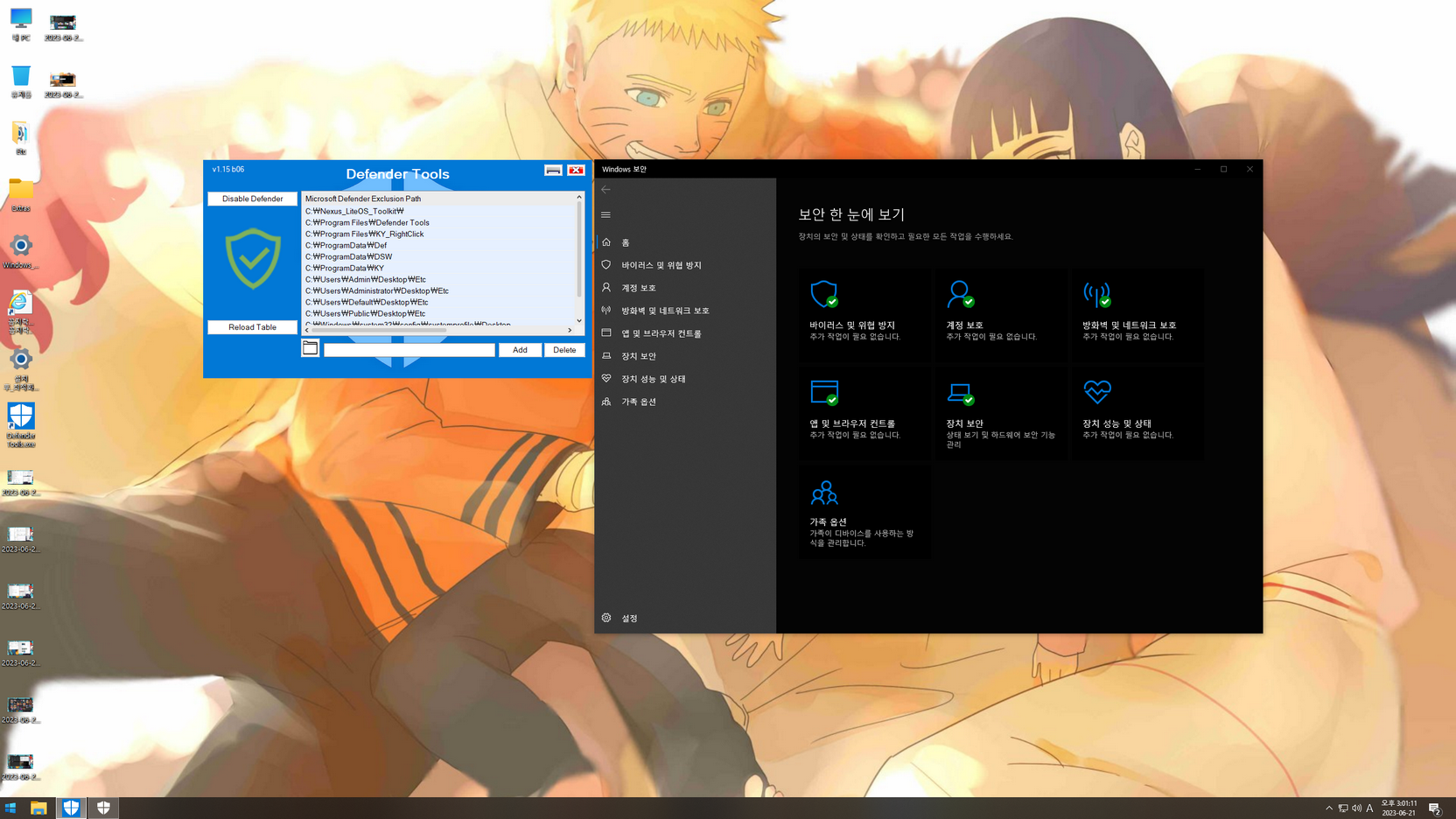Show hidden system tray icons
The image size is (1456, 819).
[1329, 808]
